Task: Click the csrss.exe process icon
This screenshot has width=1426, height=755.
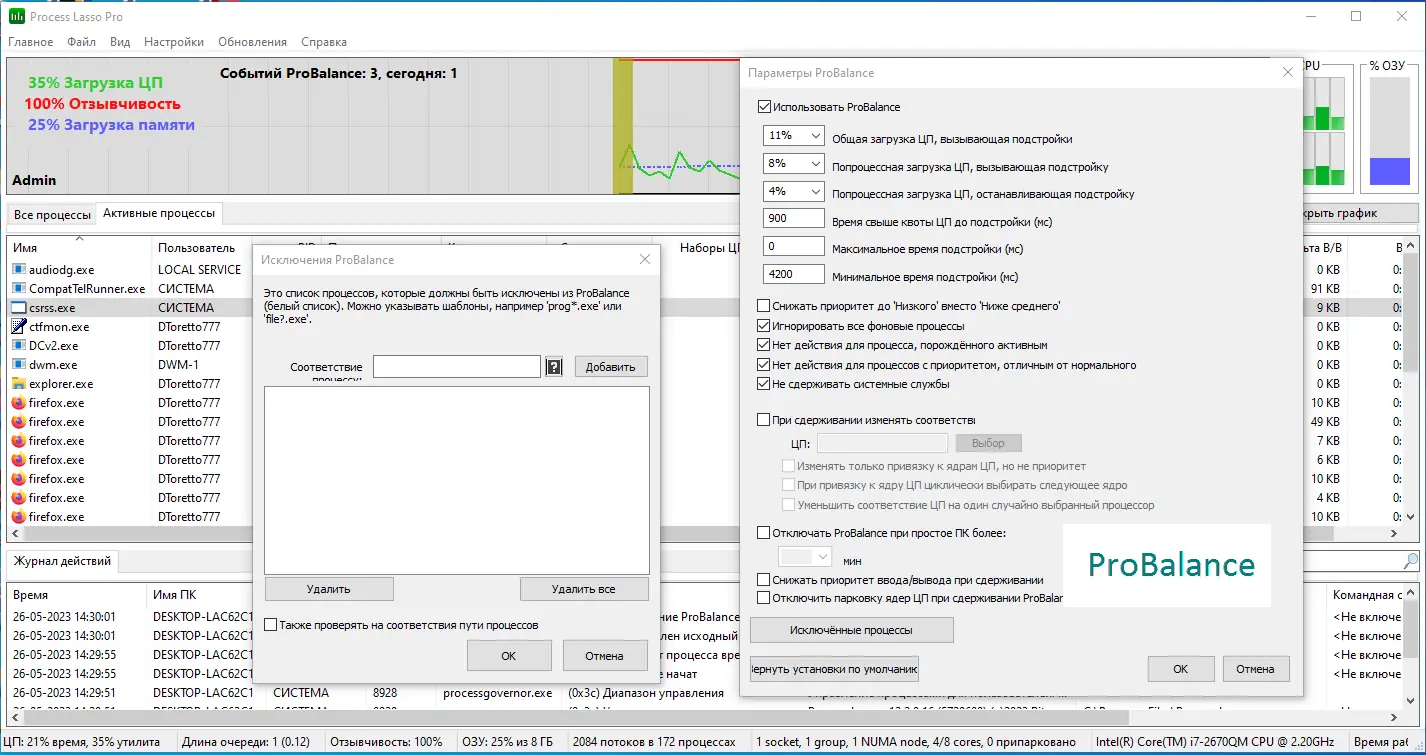Action: [19, 308]
